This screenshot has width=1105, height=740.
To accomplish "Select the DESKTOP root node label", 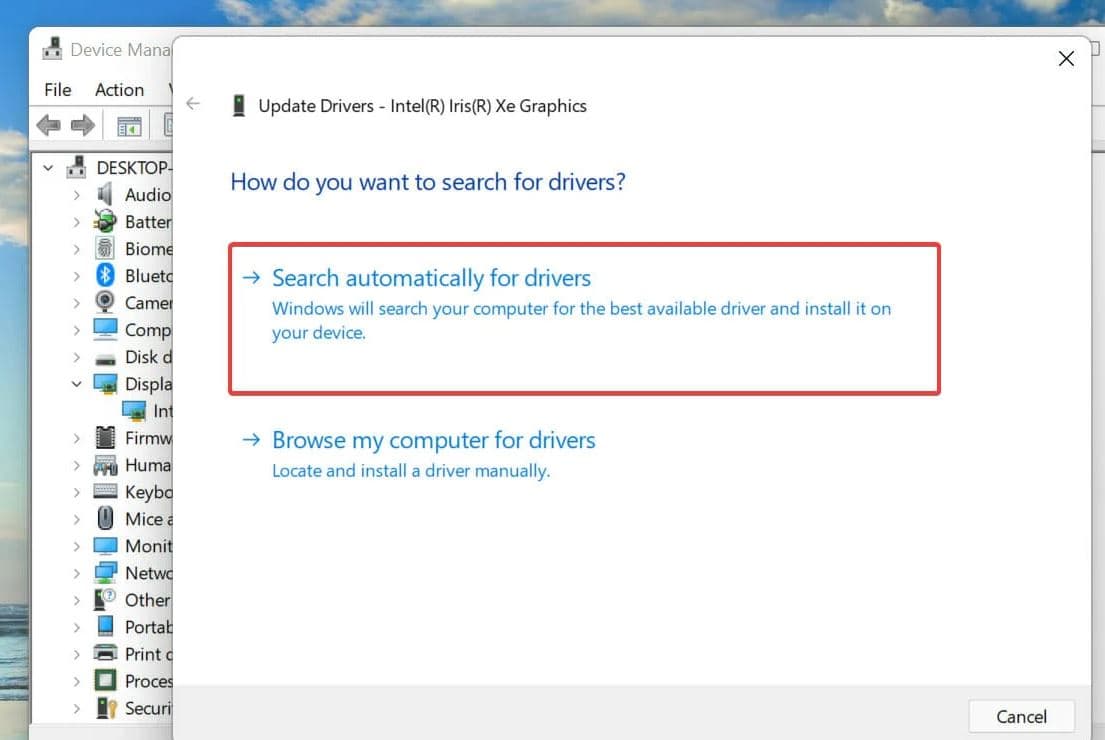I will [134, 168].
